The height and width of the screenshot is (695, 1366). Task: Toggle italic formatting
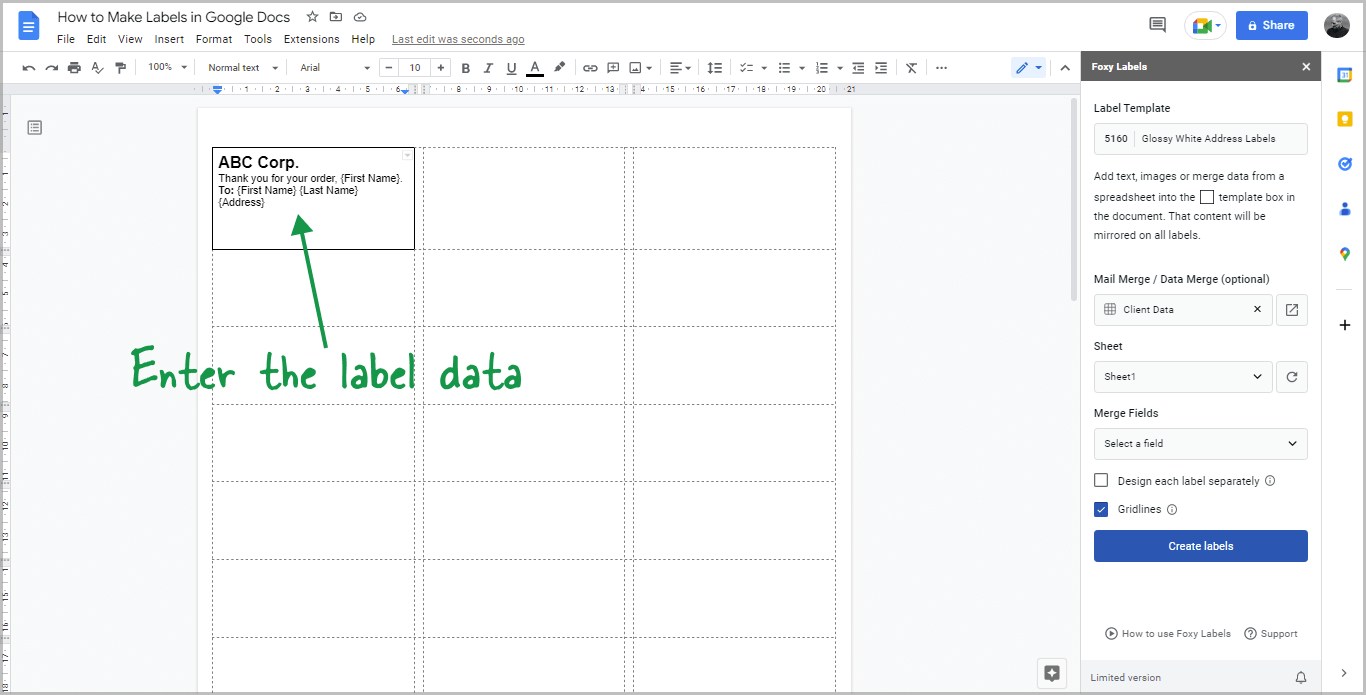tap(488, 67)
